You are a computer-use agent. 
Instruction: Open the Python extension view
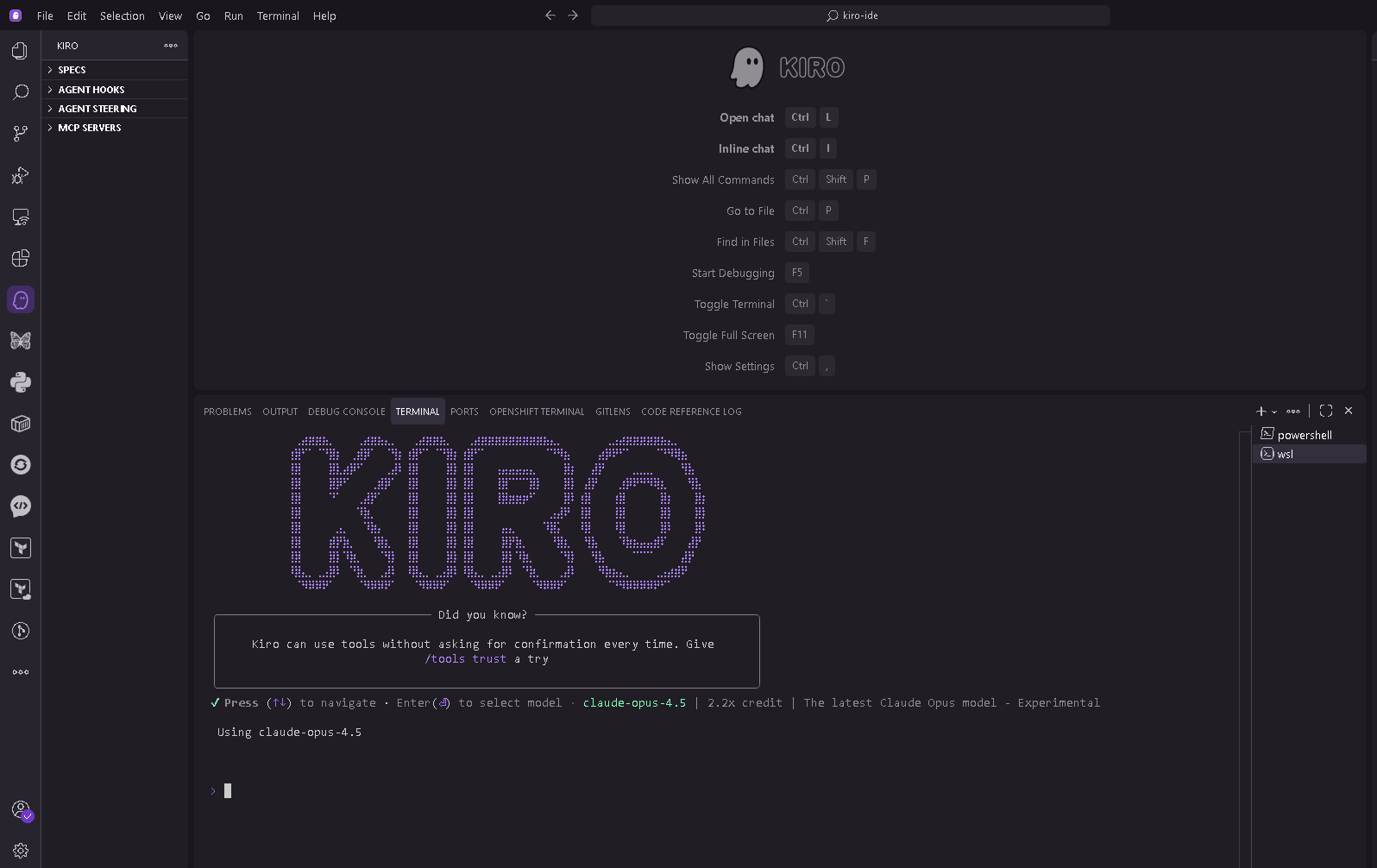click(20, 382)
